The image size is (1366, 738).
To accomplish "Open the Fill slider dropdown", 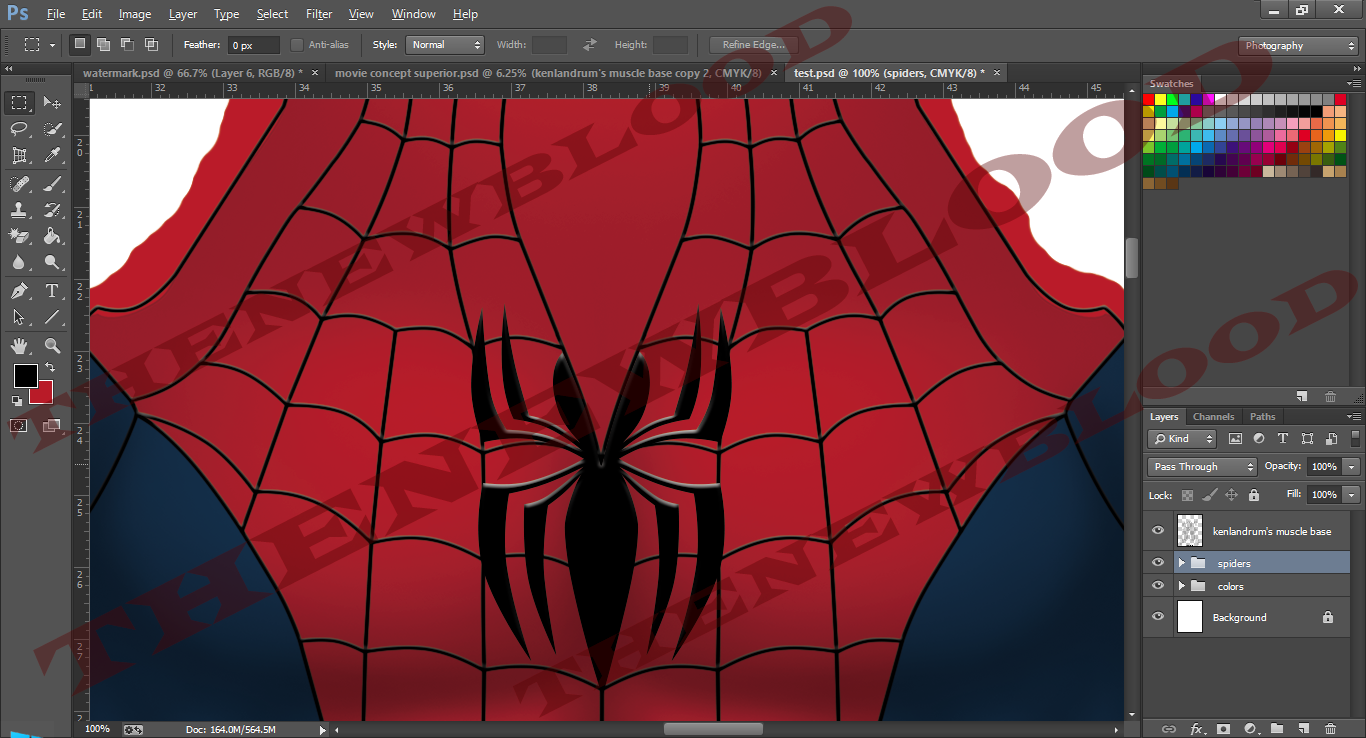I will click(1352, 495).
